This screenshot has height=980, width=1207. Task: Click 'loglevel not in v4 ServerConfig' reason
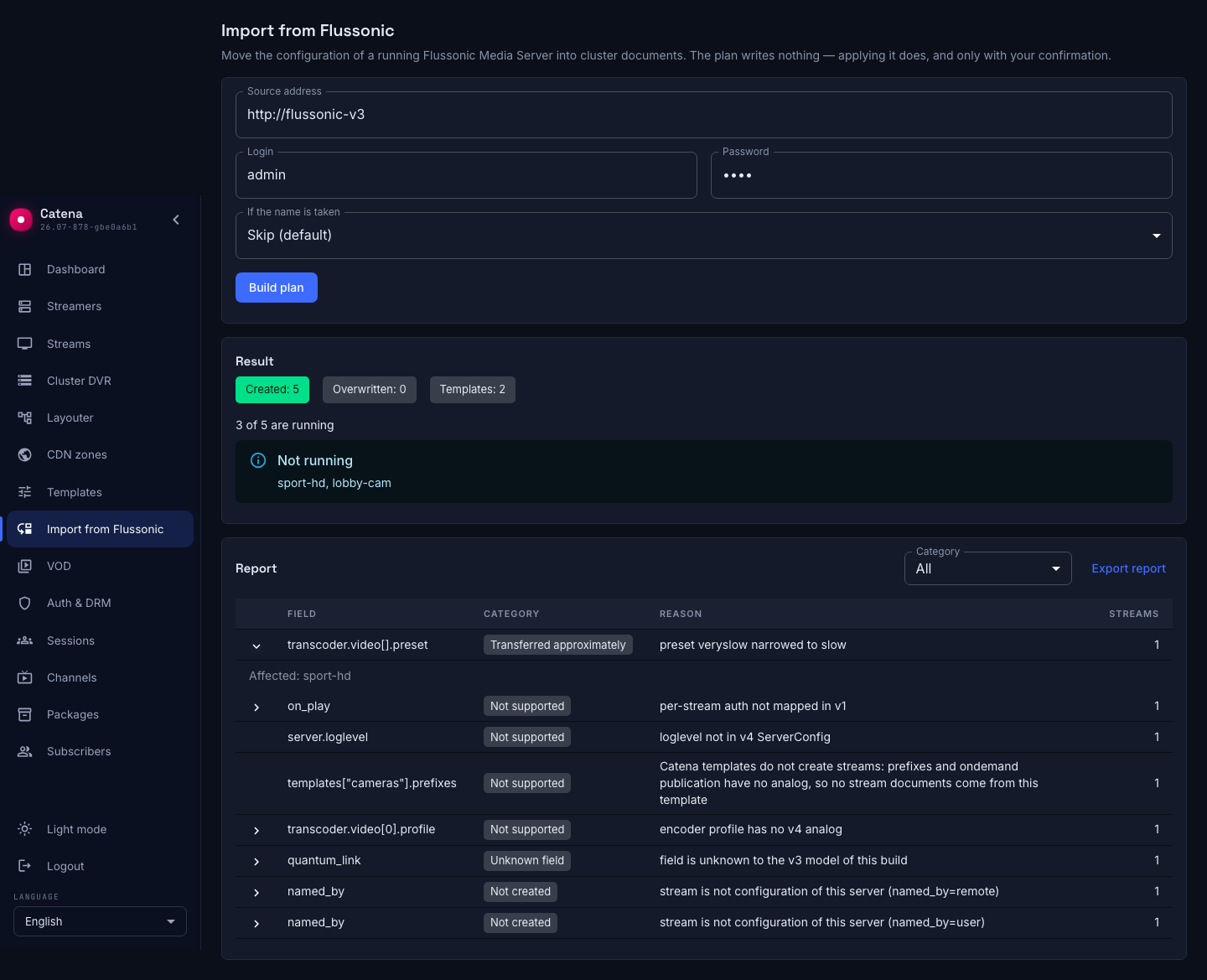(745, 737)
